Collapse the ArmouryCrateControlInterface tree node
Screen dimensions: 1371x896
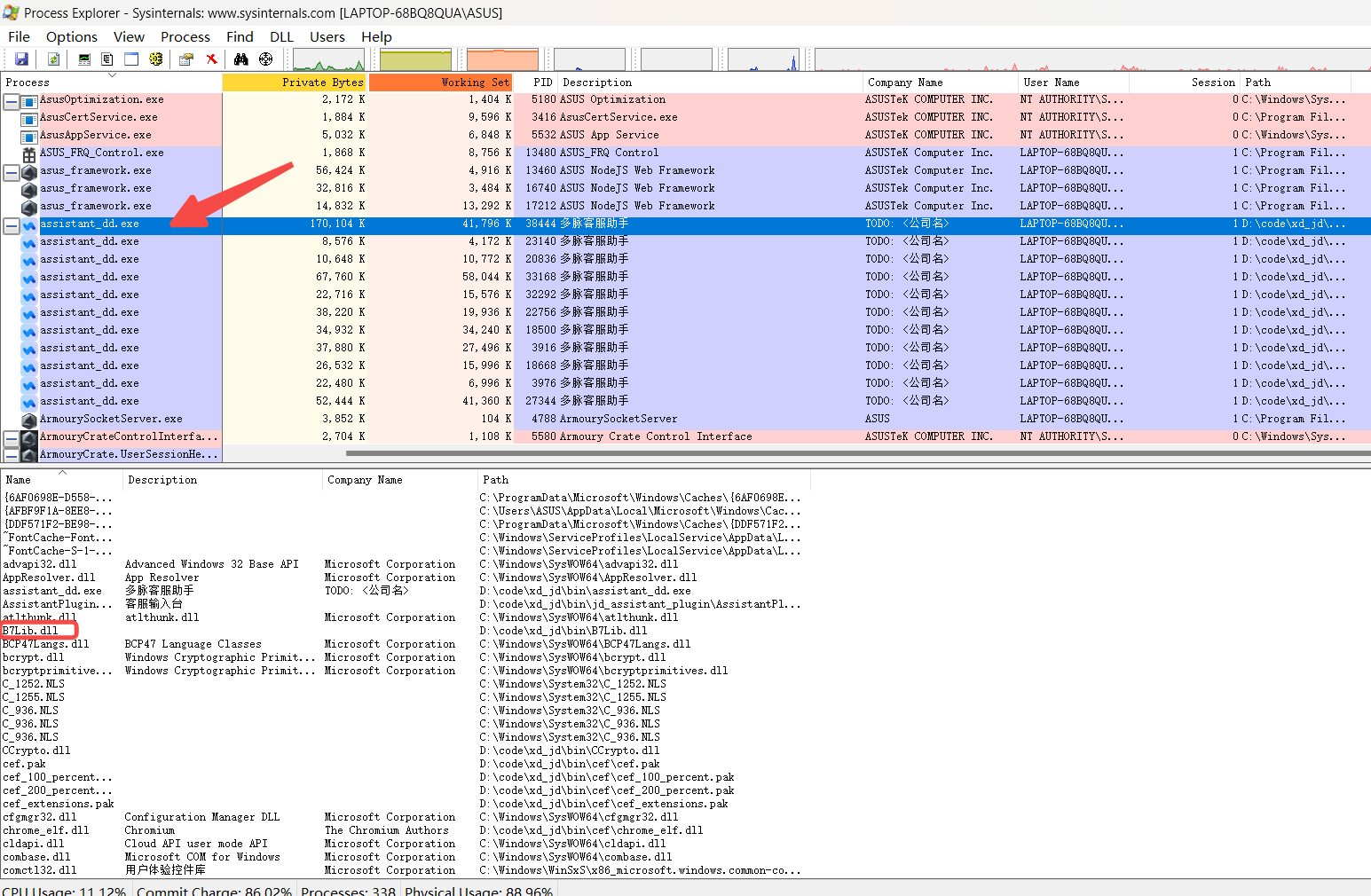click(x=11, y=438)
